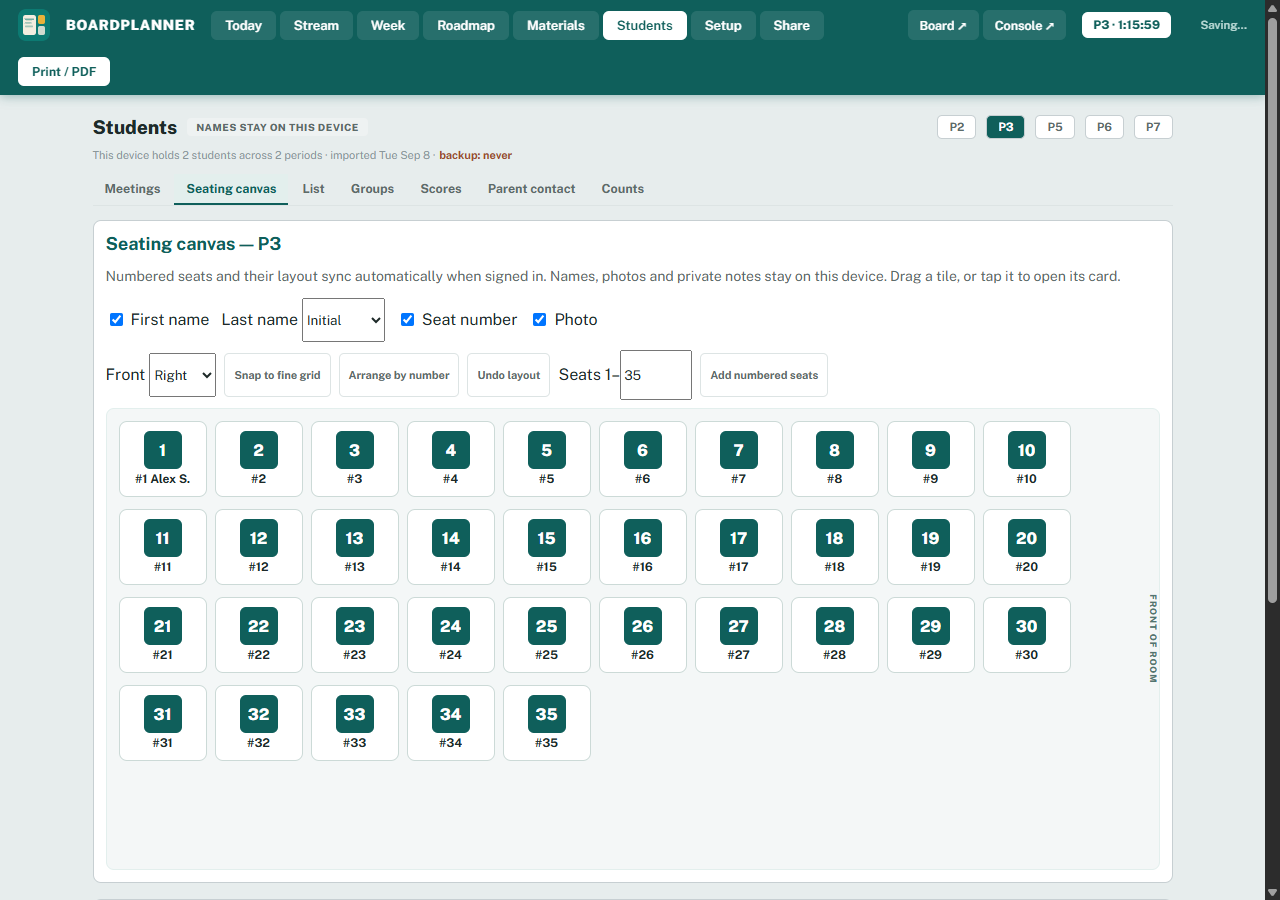Open seat tile number 20

click(1027, 547)
